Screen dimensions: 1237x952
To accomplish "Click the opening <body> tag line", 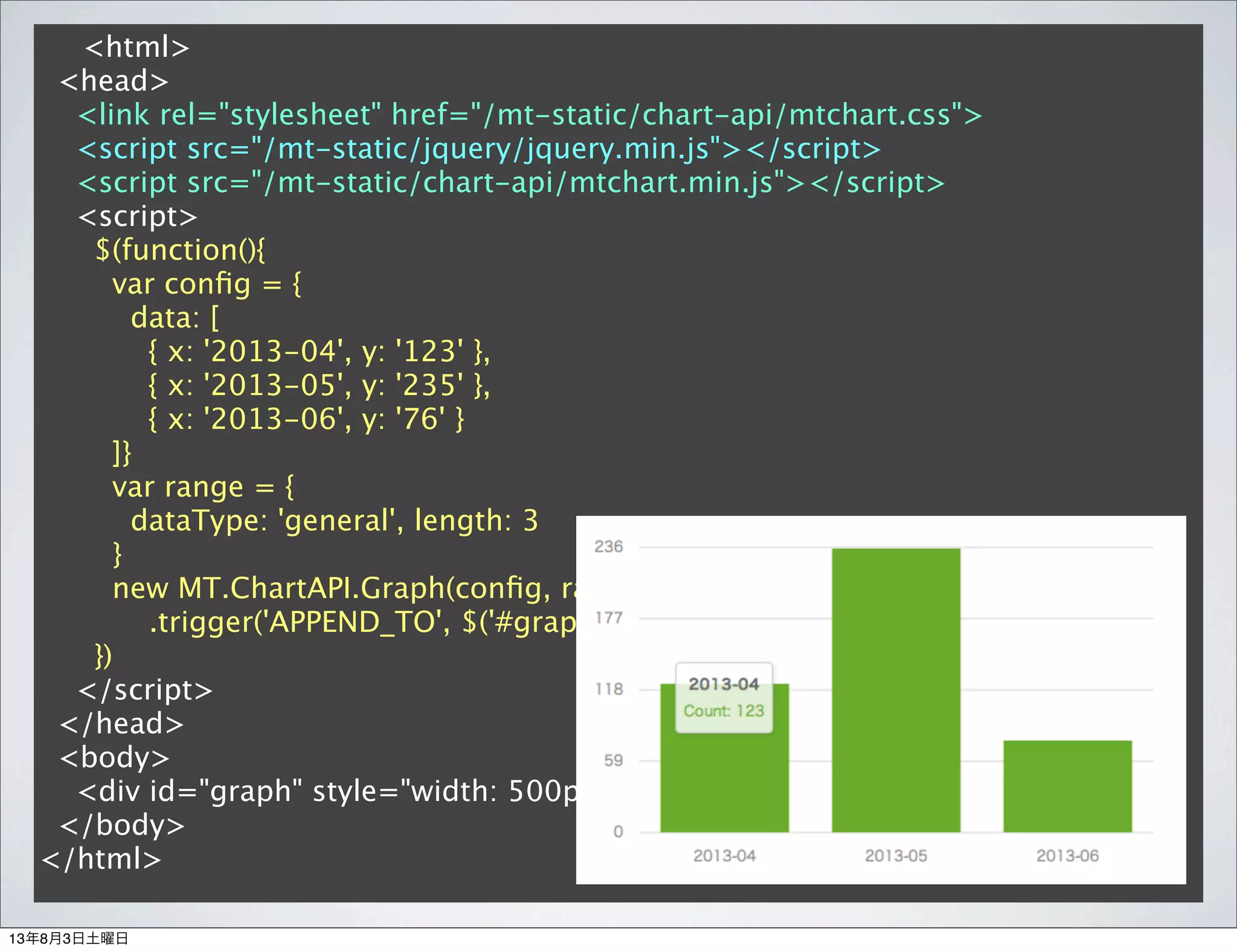I will click(x=115, y=757).
